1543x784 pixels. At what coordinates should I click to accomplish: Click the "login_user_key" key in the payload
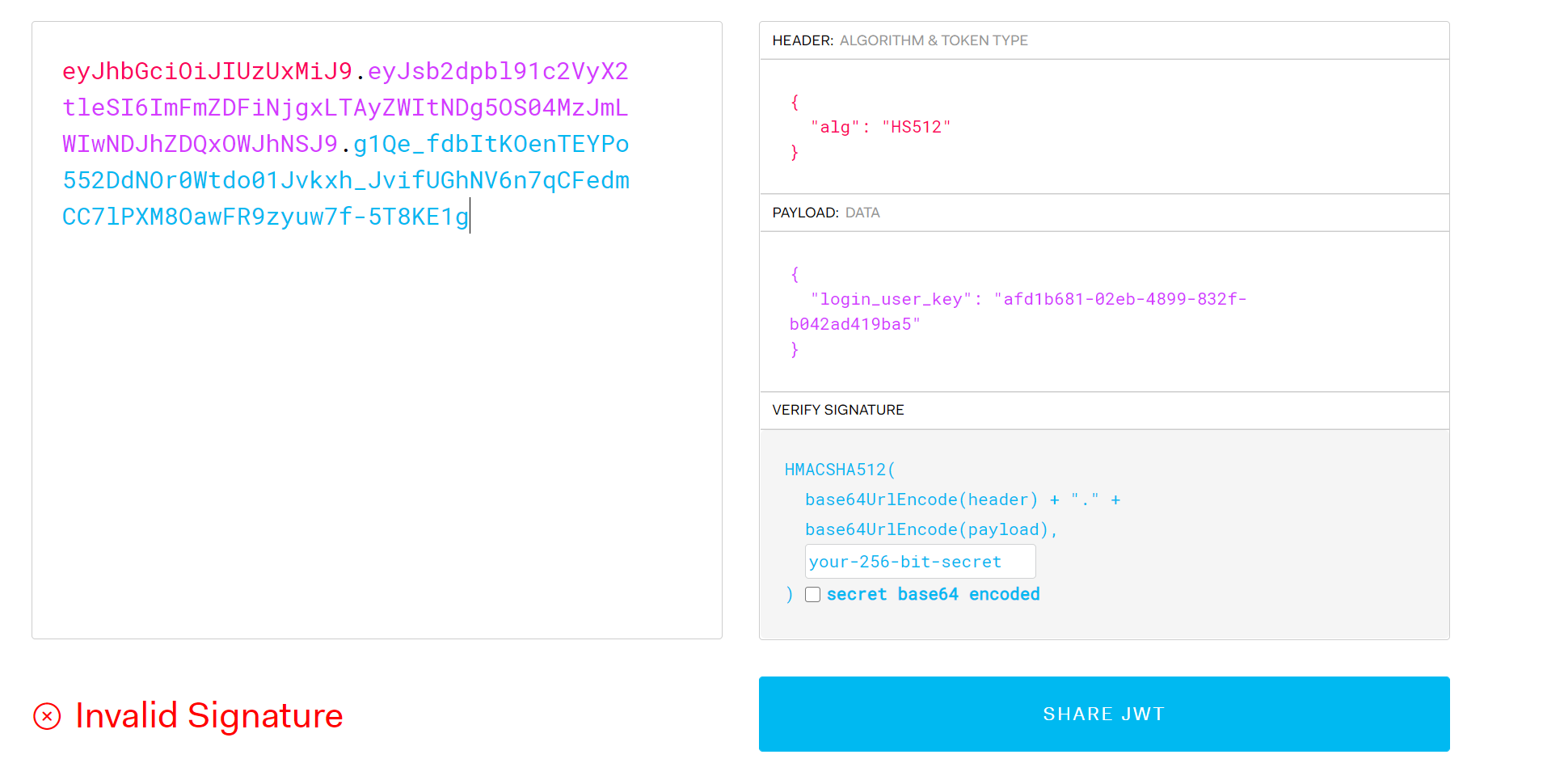tap(891, 299)
